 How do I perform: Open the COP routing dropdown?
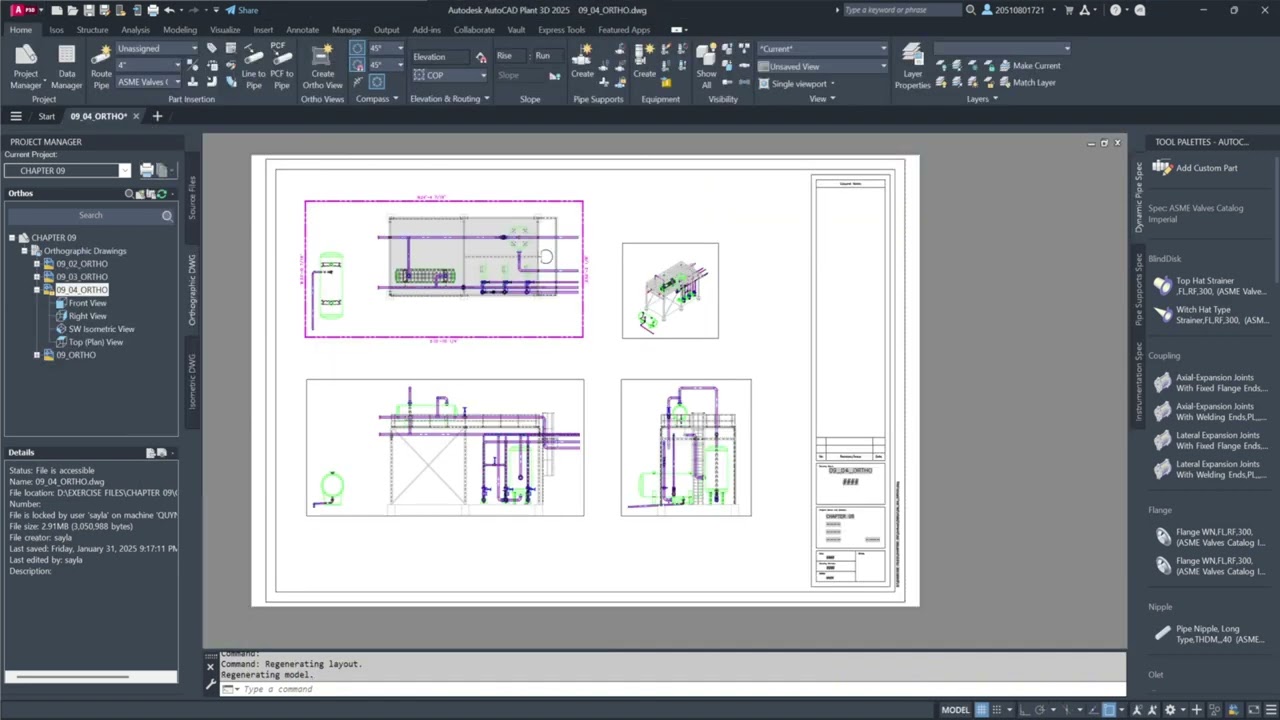pos(450,75)
